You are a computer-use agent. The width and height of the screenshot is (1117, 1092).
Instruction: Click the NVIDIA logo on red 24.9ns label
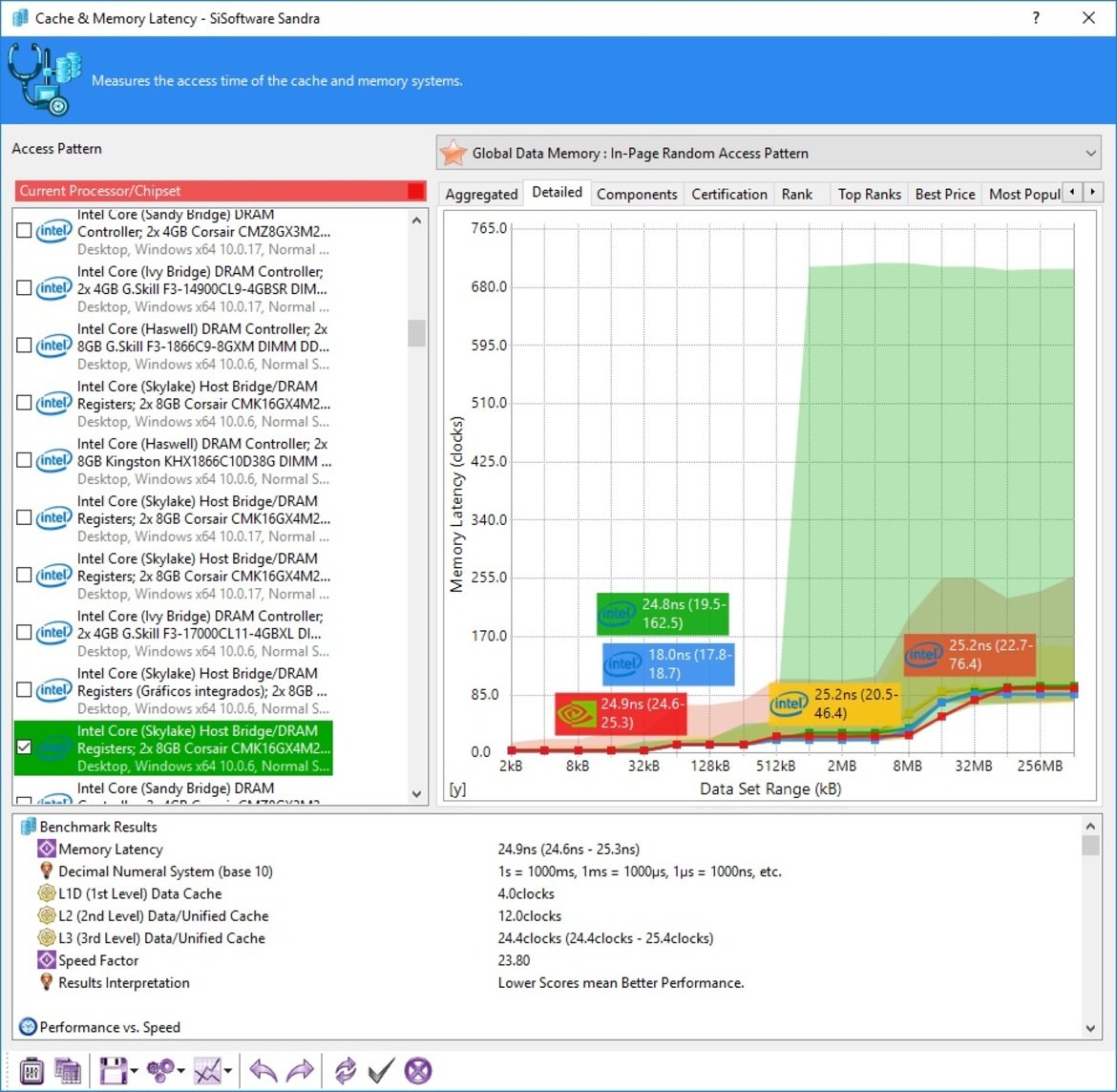576,713
